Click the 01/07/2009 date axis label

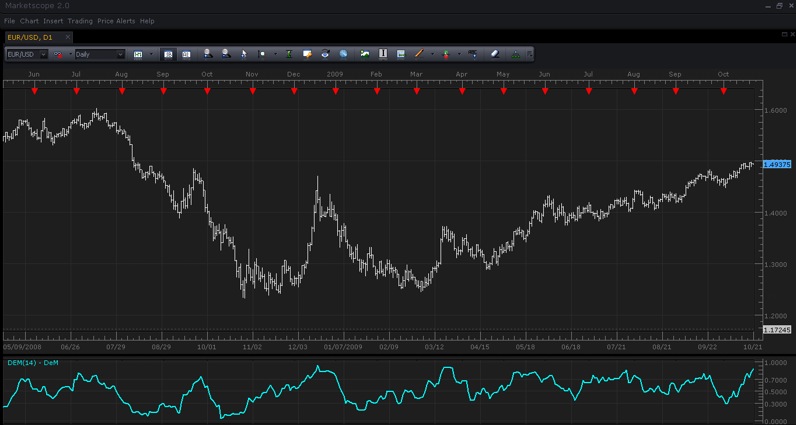click(343, 347)
